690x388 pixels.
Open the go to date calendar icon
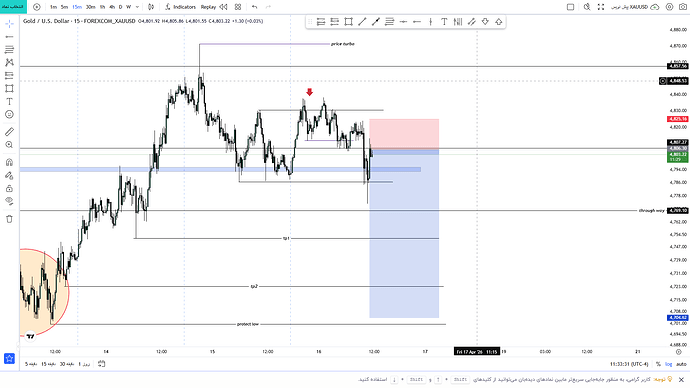pyautogui.click(x=101, y=364)
